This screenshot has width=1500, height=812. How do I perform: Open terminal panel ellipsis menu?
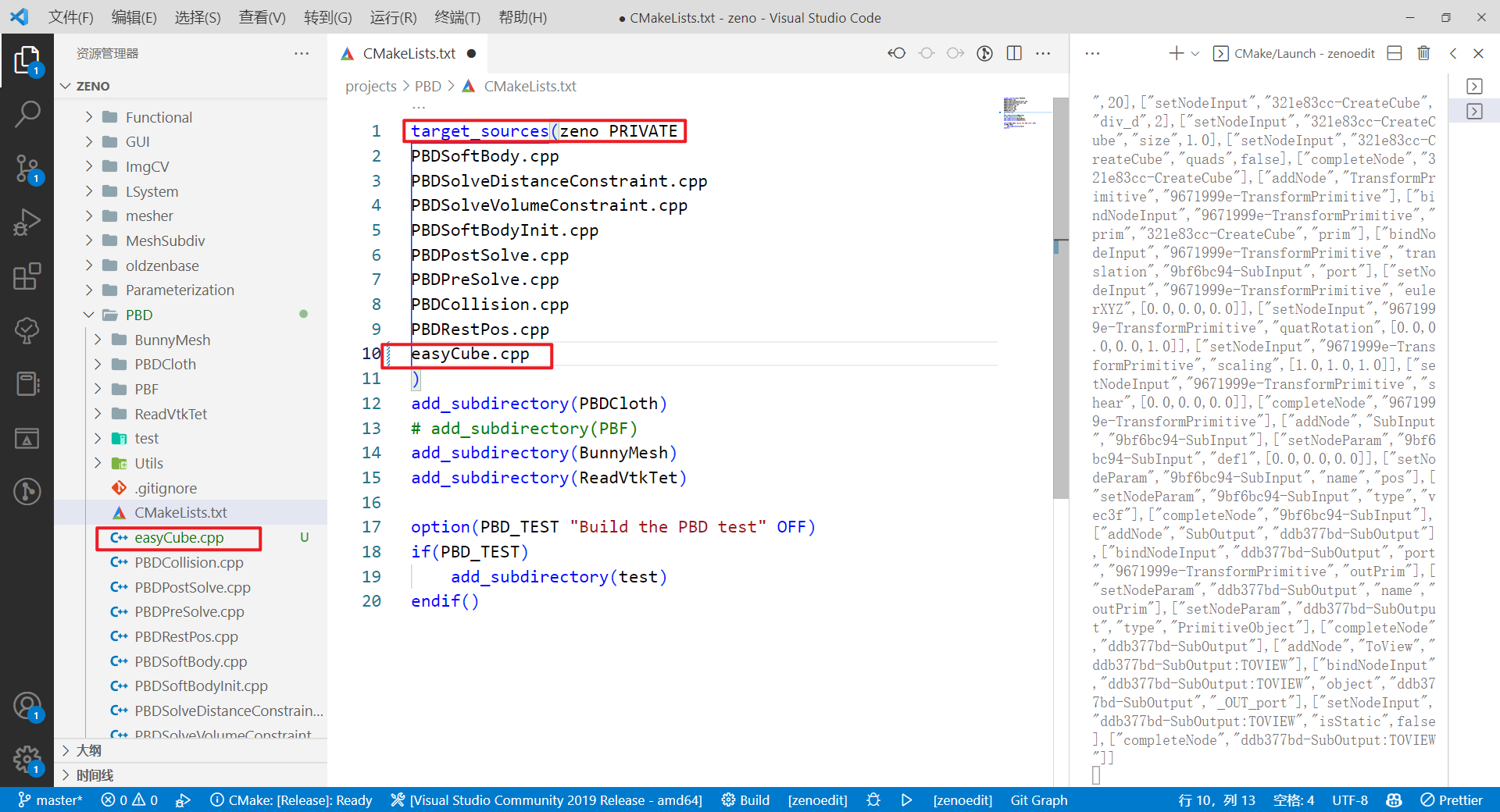click(1092, 53)
